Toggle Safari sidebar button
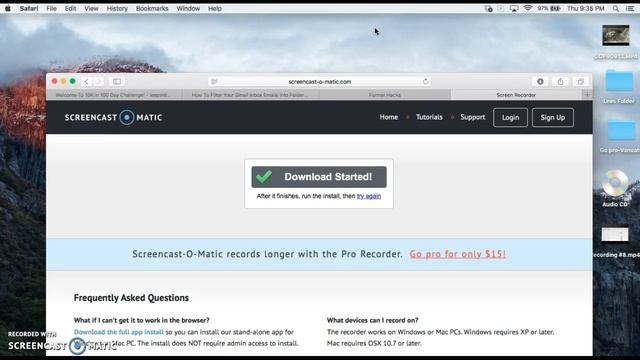The width and height of the screenshot is (640, 360). click(117, 82)
